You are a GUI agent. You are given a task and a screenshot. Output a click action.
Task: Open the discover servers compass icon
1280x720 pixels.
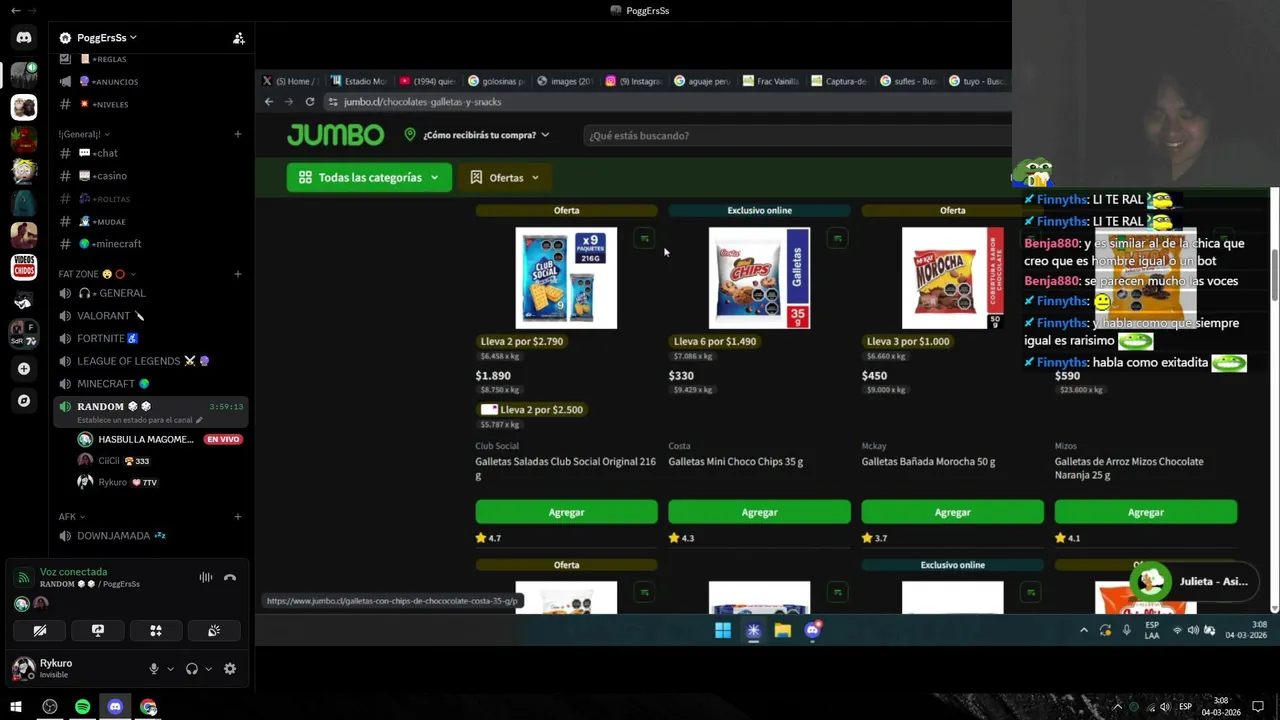[24, 401]
